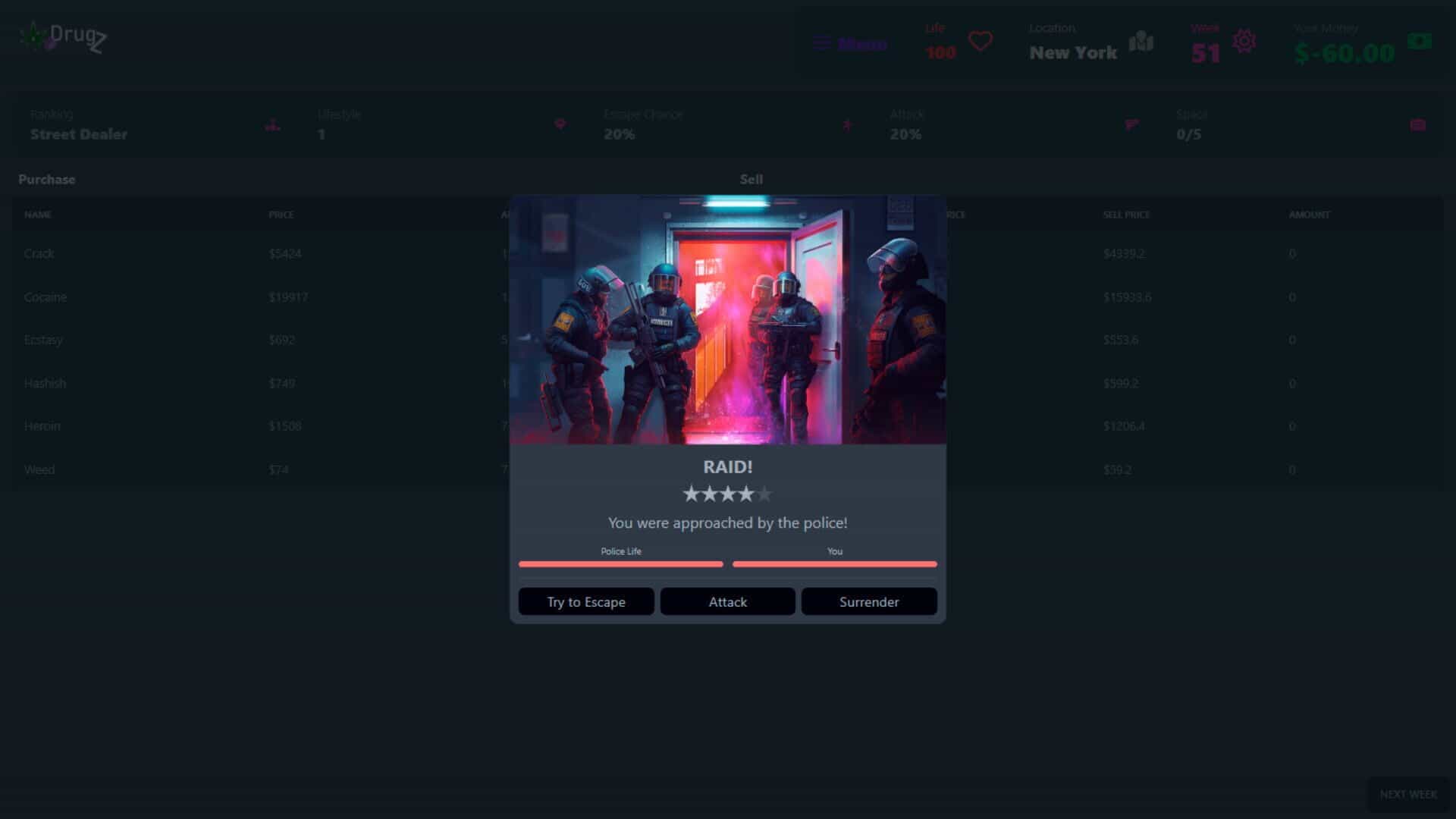
Task: Advance with the NEXT WEEK button
Action: (x=1408, y=794)
